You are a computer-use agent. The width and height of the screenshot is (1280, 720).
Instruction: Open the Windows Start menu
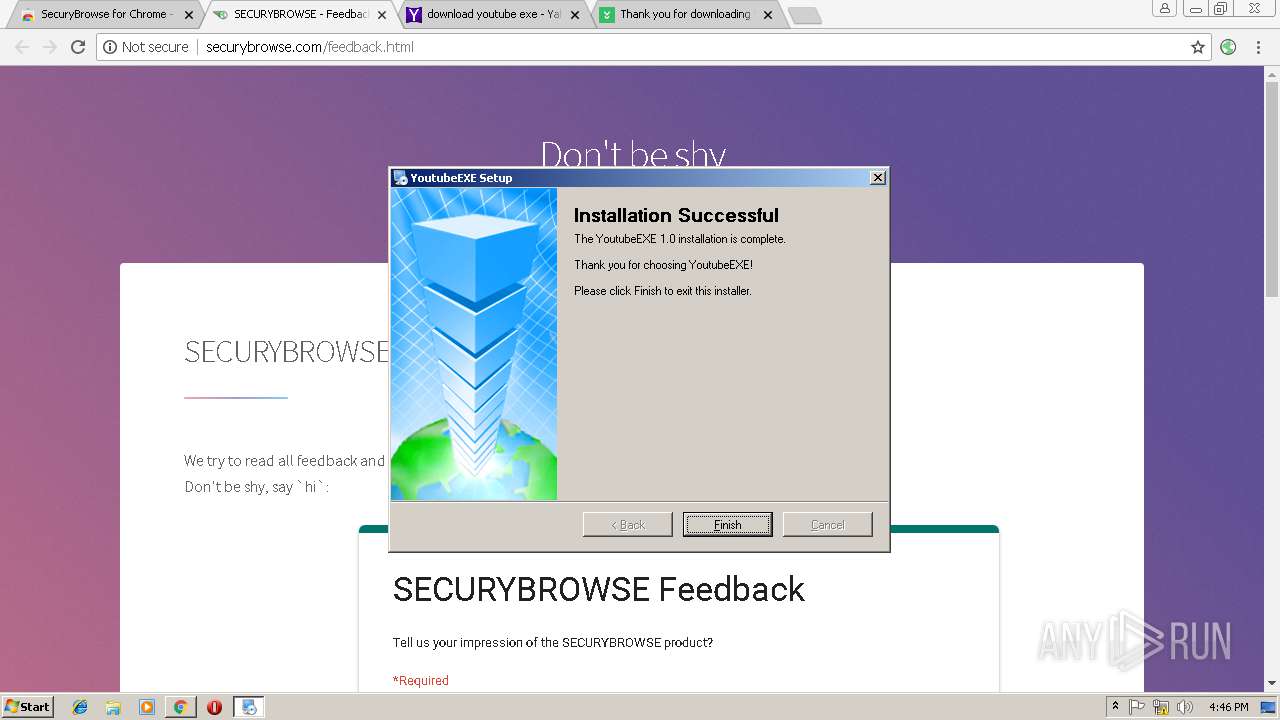pyautogui.click(x=28, y=706)
